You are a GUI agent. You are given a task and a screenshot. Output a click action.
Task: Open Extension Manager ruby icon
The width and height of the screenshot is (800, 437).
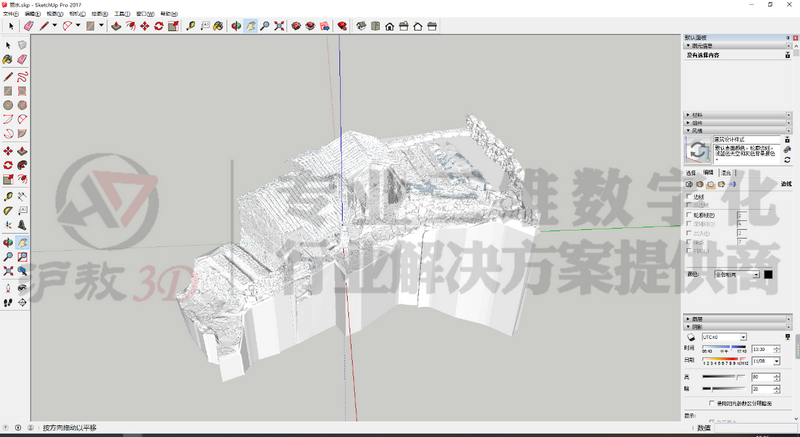(342, 26)
